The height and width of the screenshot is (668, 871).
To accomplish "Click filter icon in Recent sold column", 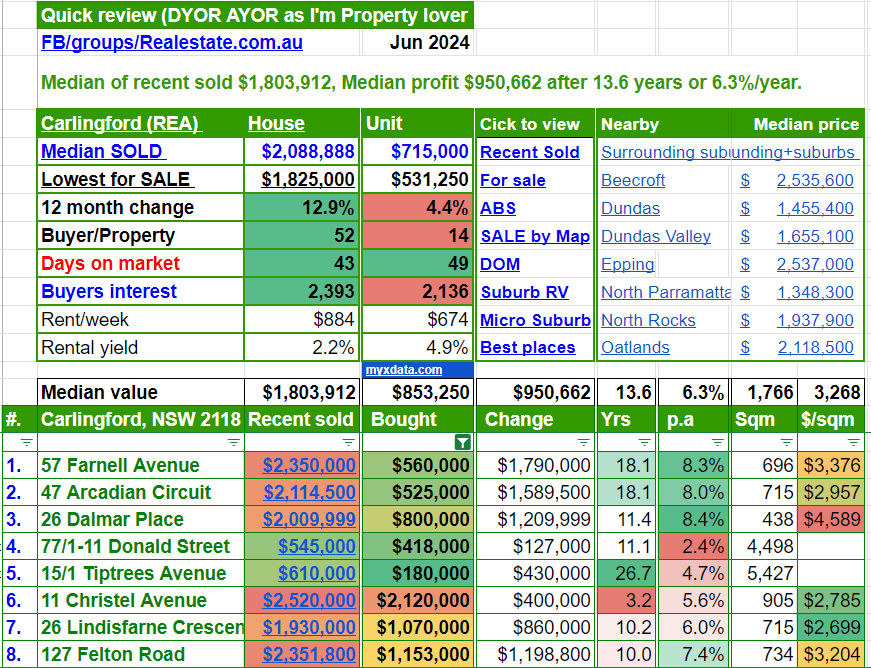I will 349,442.
